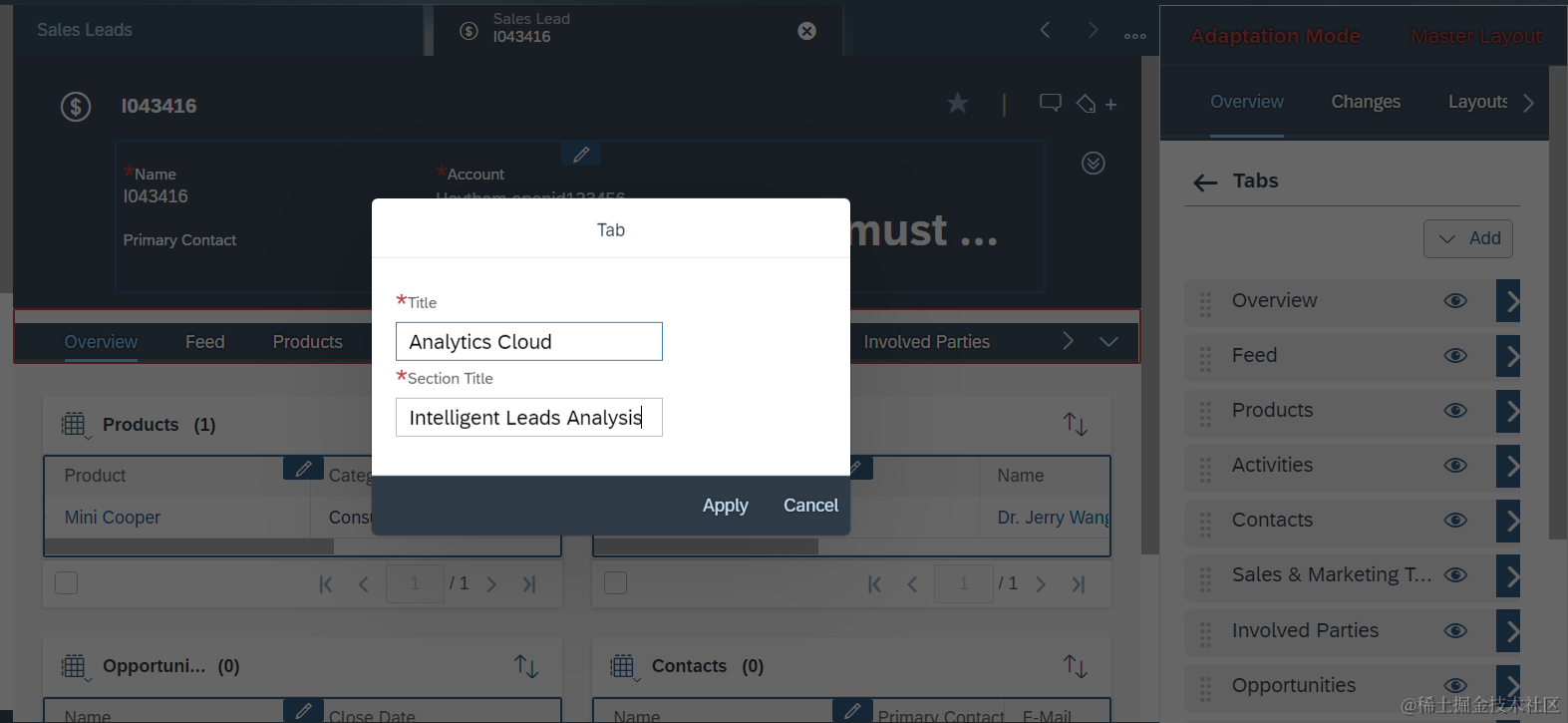Click the sort icon in Products section
Viewport: 1568px width, 723px height.
pyautogui.click(x=1075, y=424)
